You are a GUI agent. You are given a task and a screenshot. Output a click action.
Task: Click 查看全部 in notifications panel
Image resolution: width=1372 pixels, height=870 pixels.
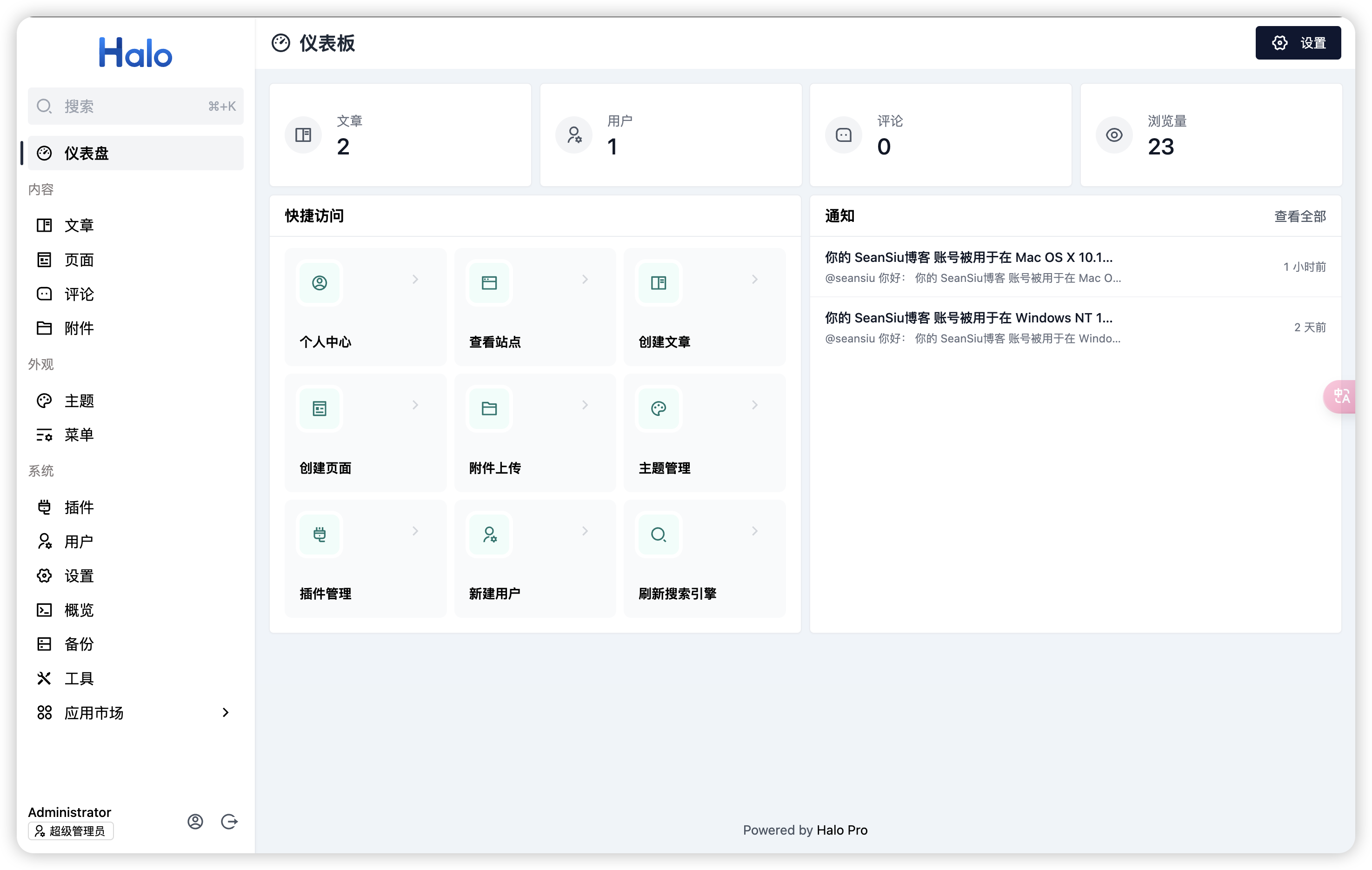(1299, 216)
